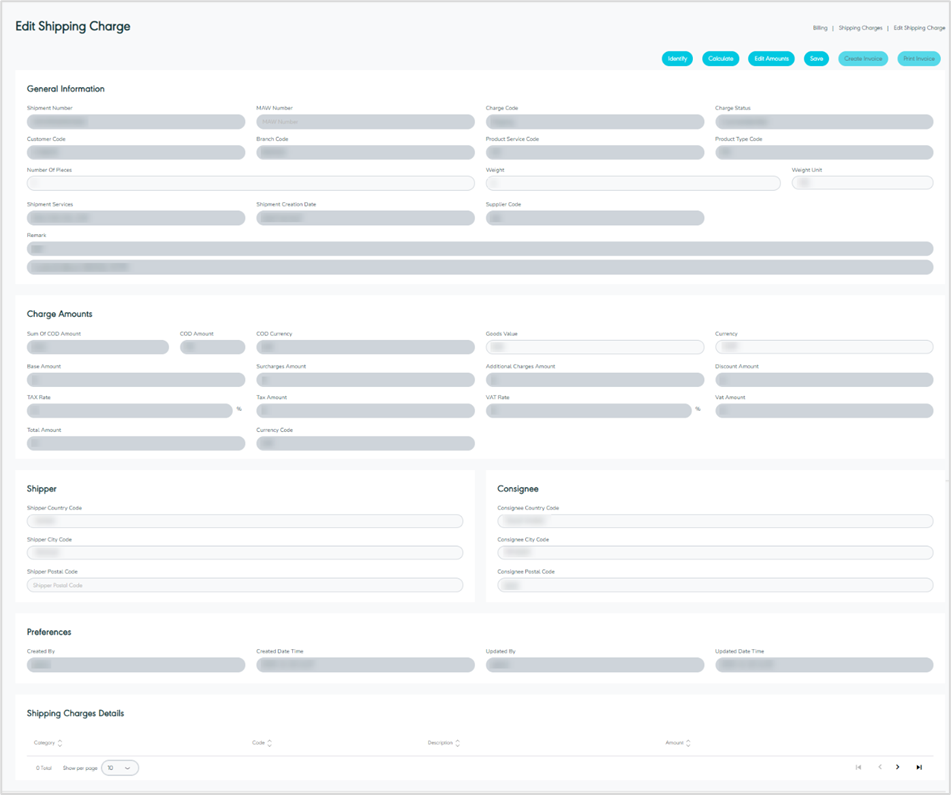
Task: Select the Goods Value input field
Action: 595,347
